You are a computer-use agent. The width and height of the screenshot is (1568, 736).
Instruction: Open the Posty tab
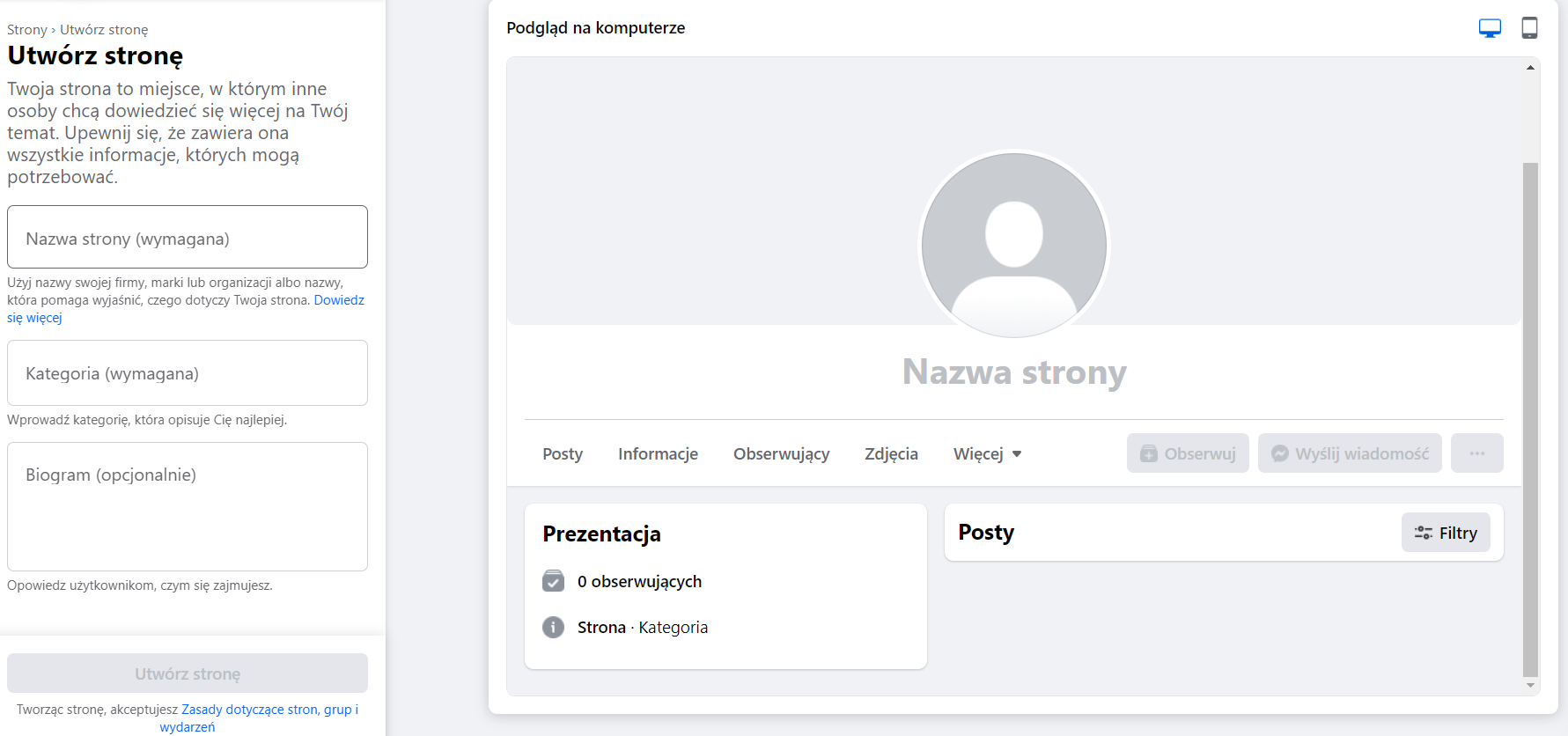[563, 453]
